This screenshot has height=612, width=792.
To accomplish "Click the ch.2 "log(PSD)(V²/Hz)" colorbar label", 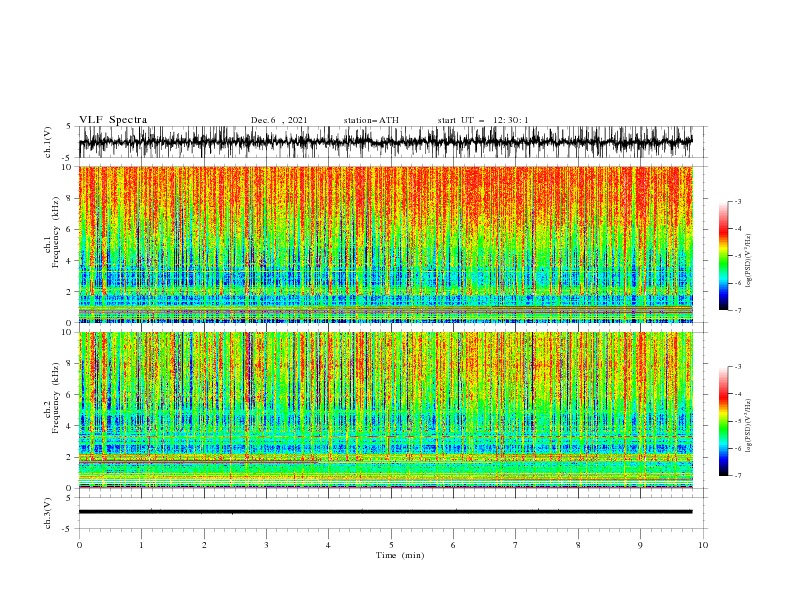I will click(x=749, y=426).
